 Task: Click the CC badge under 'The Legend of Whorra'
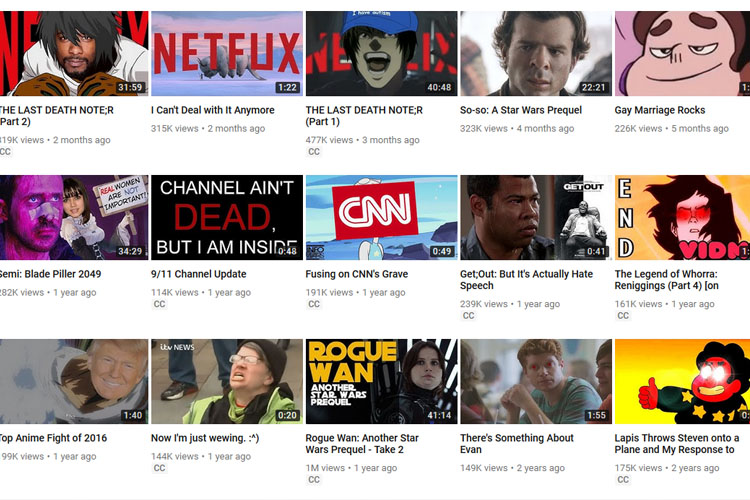pos(623,315)
